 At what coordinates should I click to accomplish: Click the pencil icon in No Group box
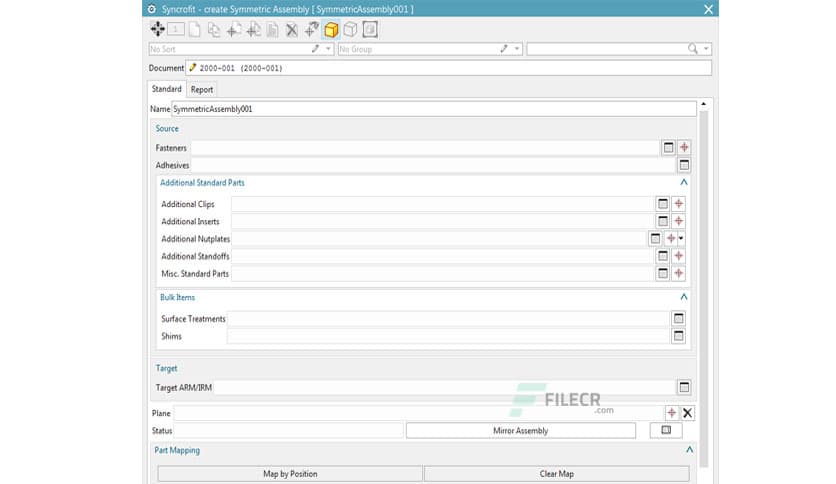[504, 49]
